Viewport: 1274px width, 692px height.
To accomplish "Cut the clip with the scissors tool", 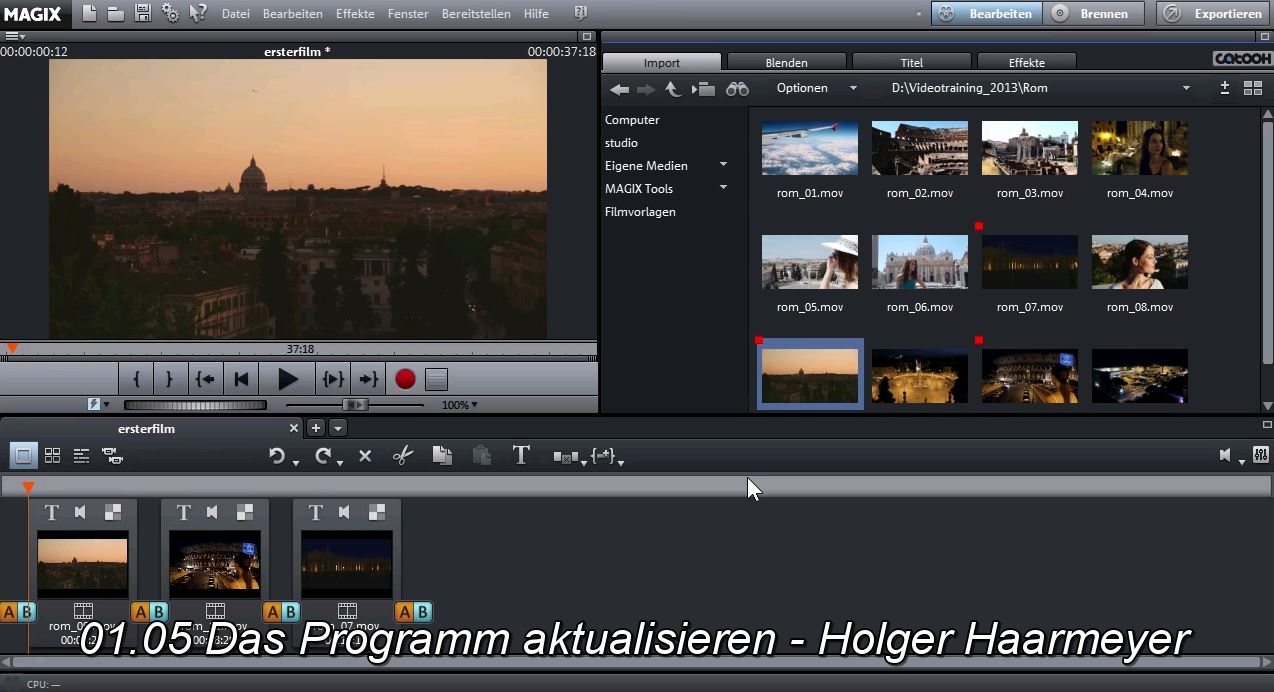I will tap(403, 456).
